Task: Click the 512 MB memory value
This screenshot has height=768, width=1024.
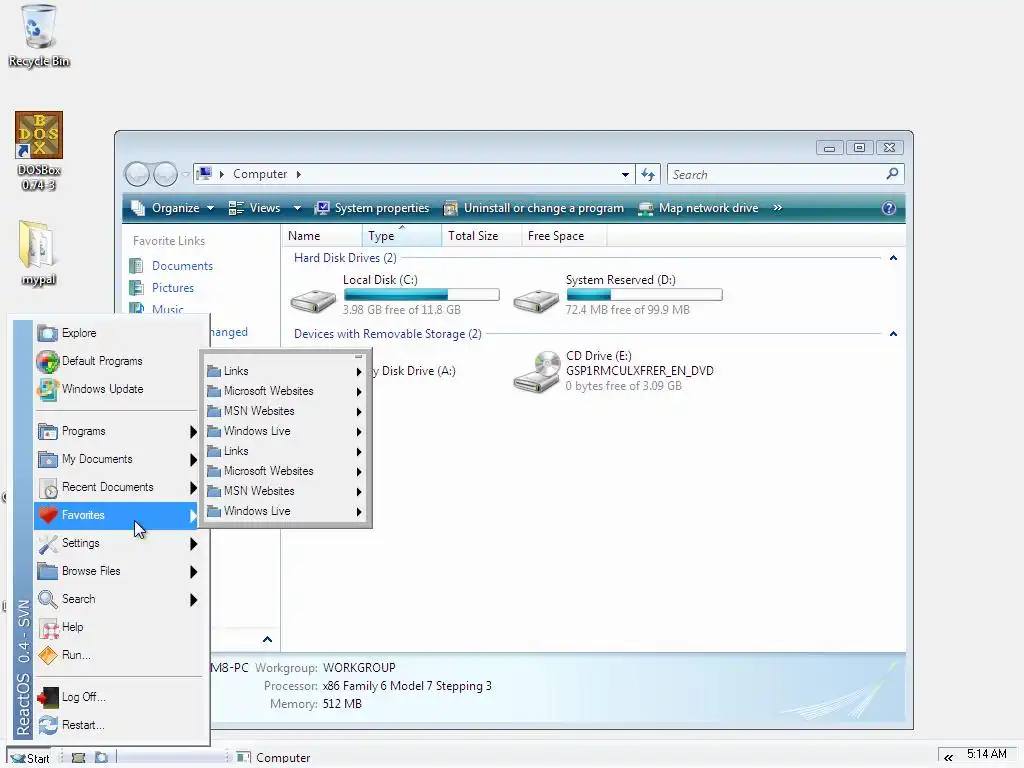Action: click(x=342, y=704)
